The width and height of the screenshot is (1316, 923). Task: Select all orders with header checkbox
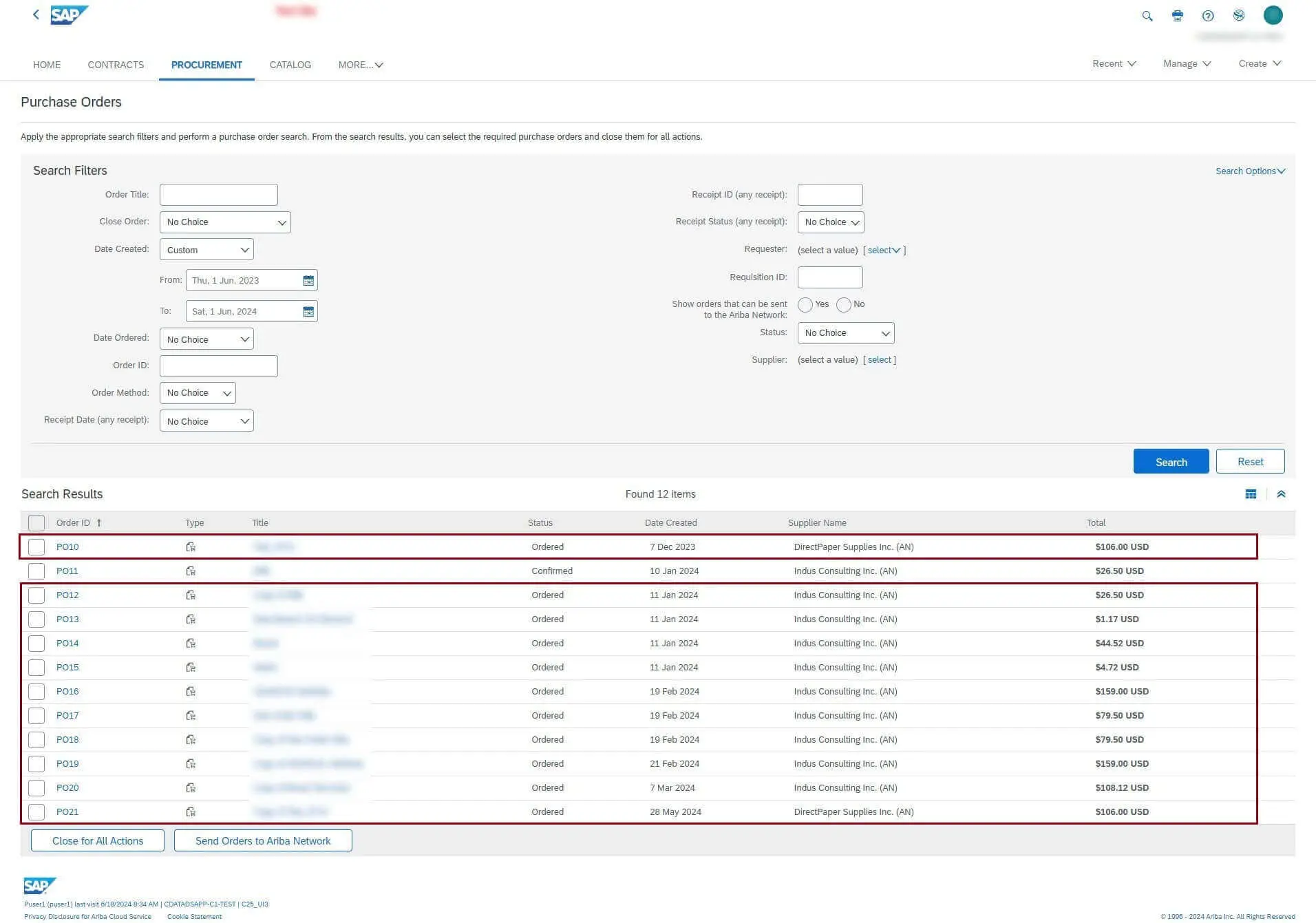(x=36, y=523)
